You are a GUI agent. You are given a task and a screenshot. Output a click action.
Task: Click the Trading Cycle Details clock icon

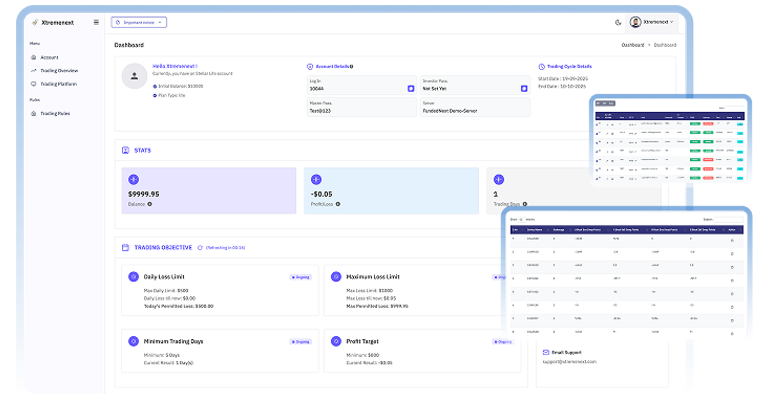pyautogui.click(x=541, y=67)
